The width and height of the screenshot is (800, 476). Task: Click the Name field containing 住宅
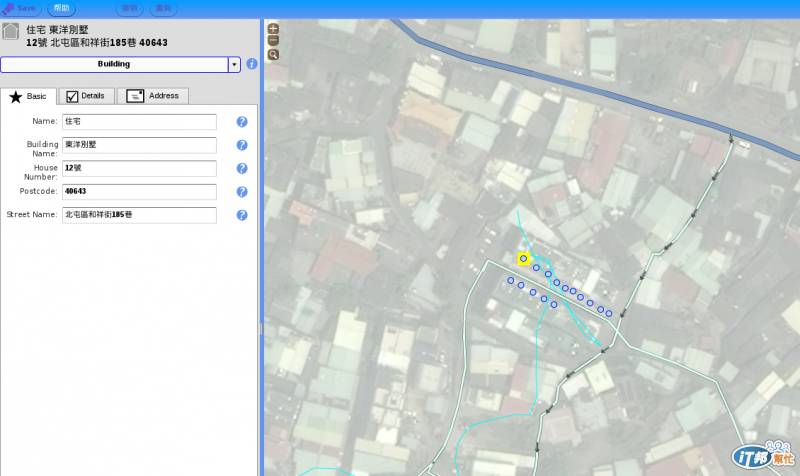(139, 121)
